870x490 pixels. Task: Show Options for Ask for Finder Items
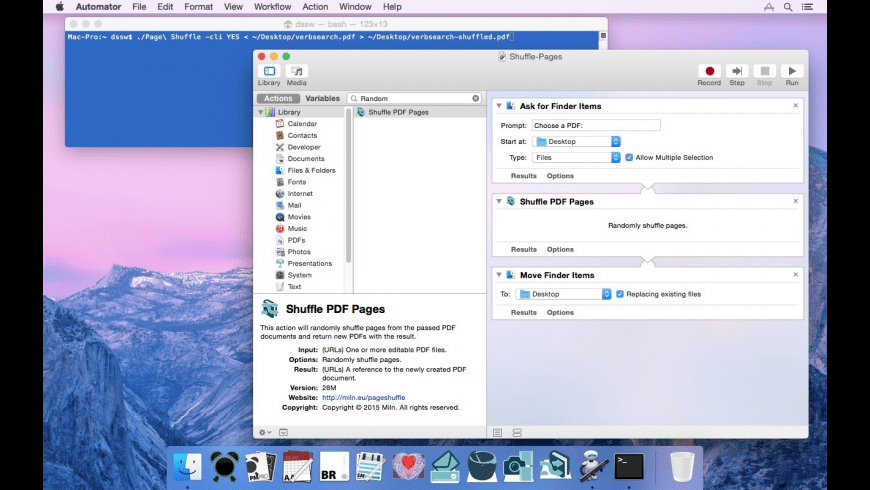[x=560, y=176]
